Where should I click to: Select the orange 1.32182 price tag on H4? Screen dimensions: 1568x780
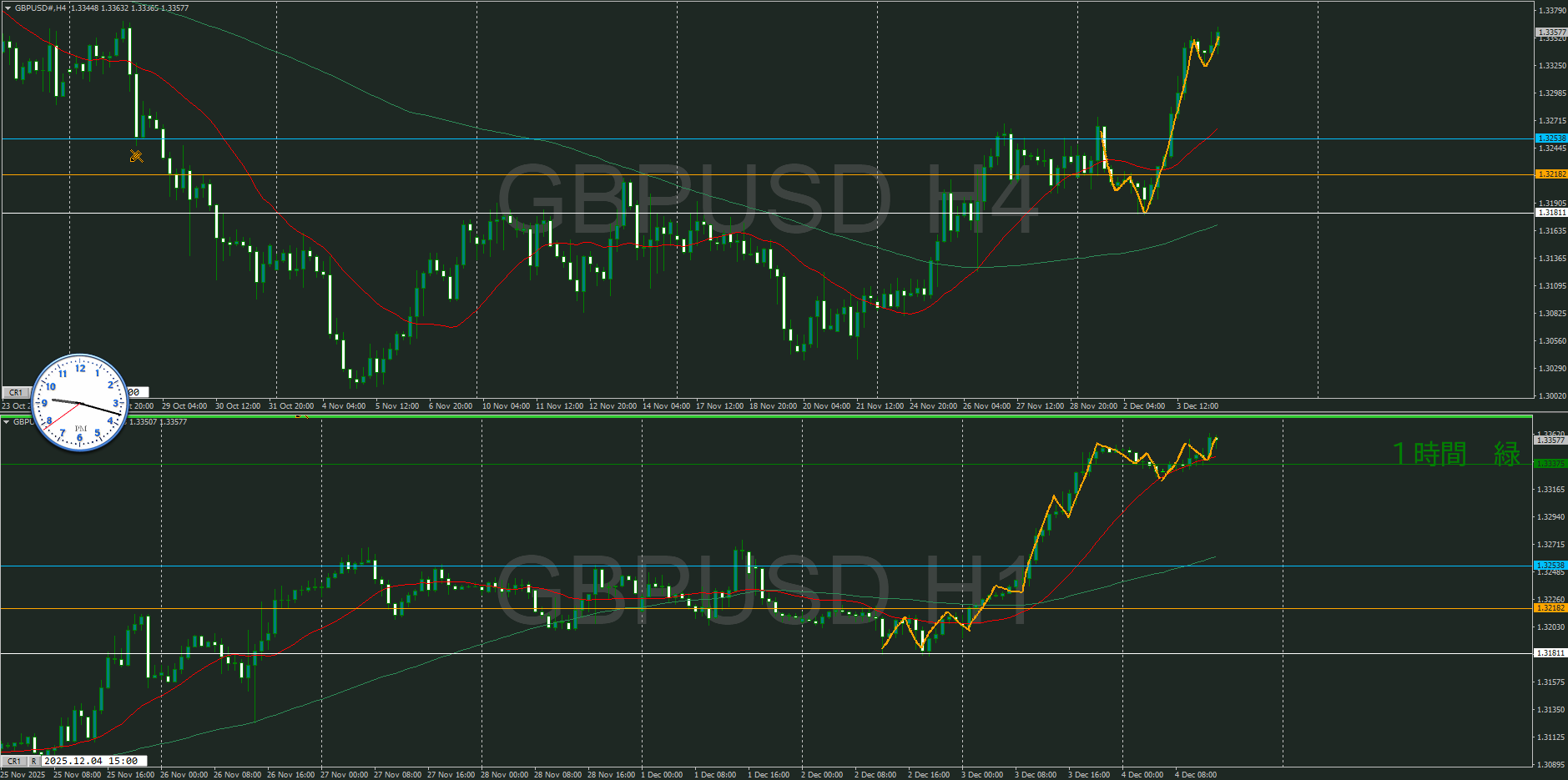(x=1551, y=174)
